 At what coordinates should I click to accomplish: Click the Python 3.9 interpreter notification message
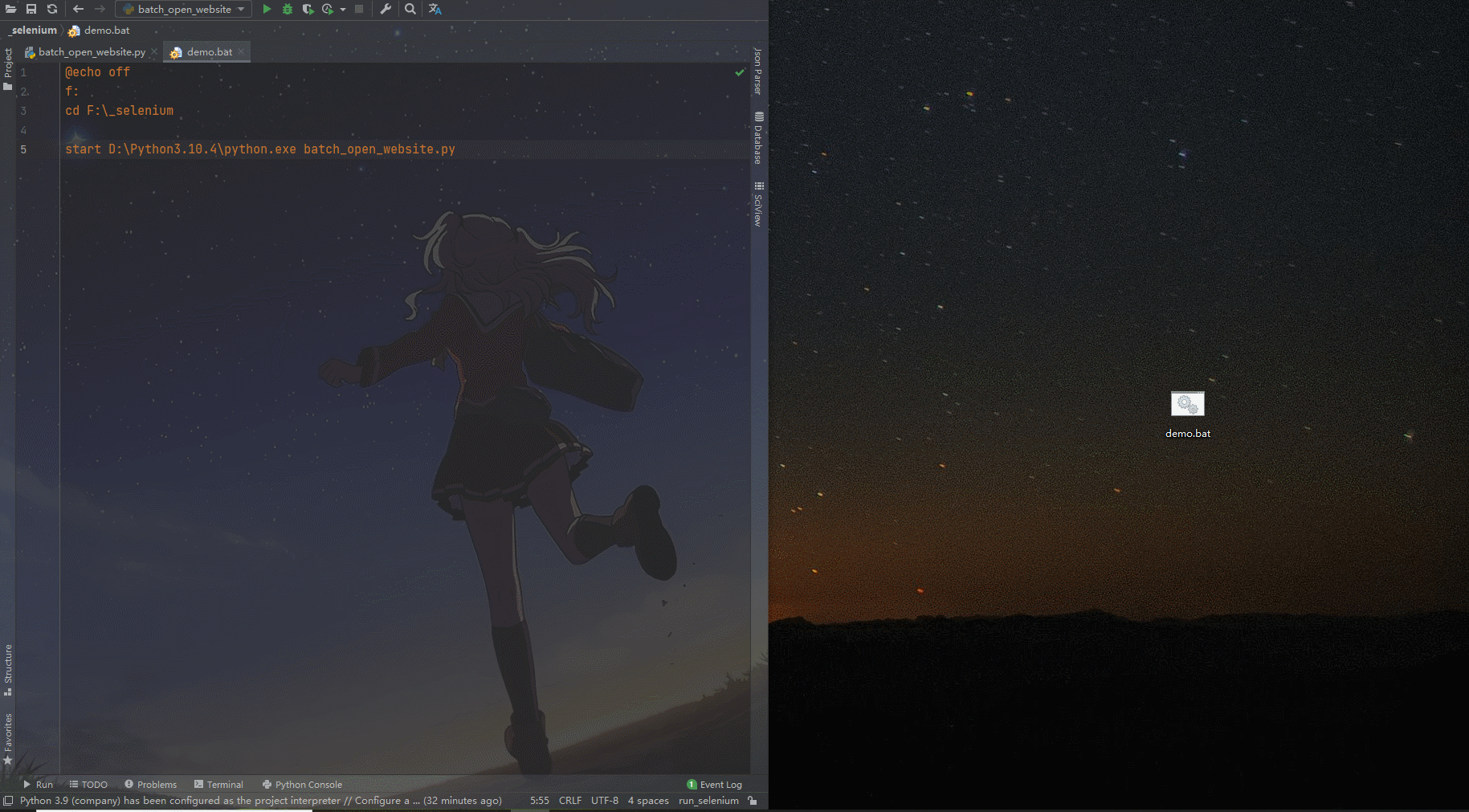tap(260, 801)
